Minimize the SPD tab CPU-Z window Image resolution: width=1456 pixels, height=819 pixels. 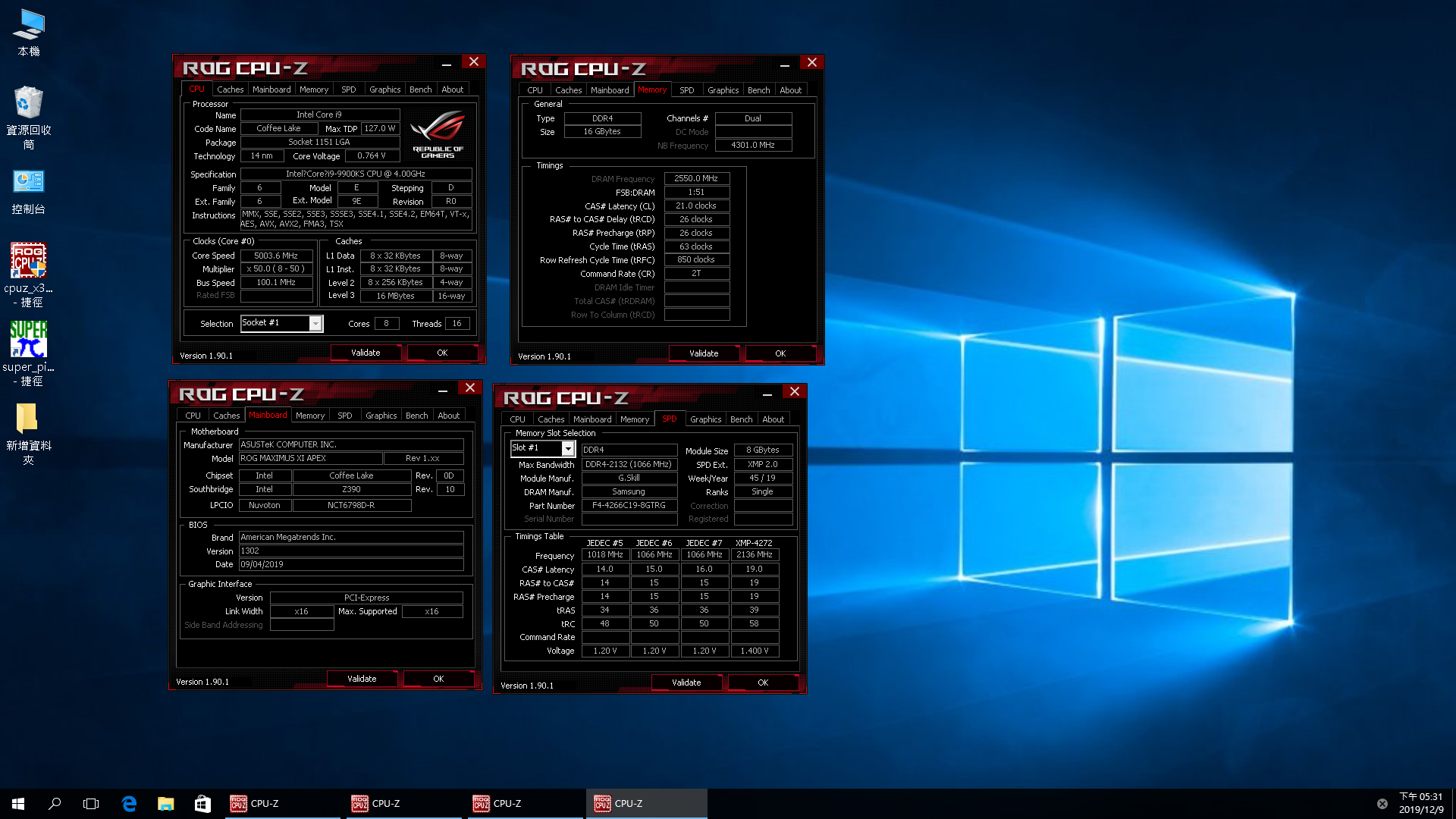click(x=767, y=394)
